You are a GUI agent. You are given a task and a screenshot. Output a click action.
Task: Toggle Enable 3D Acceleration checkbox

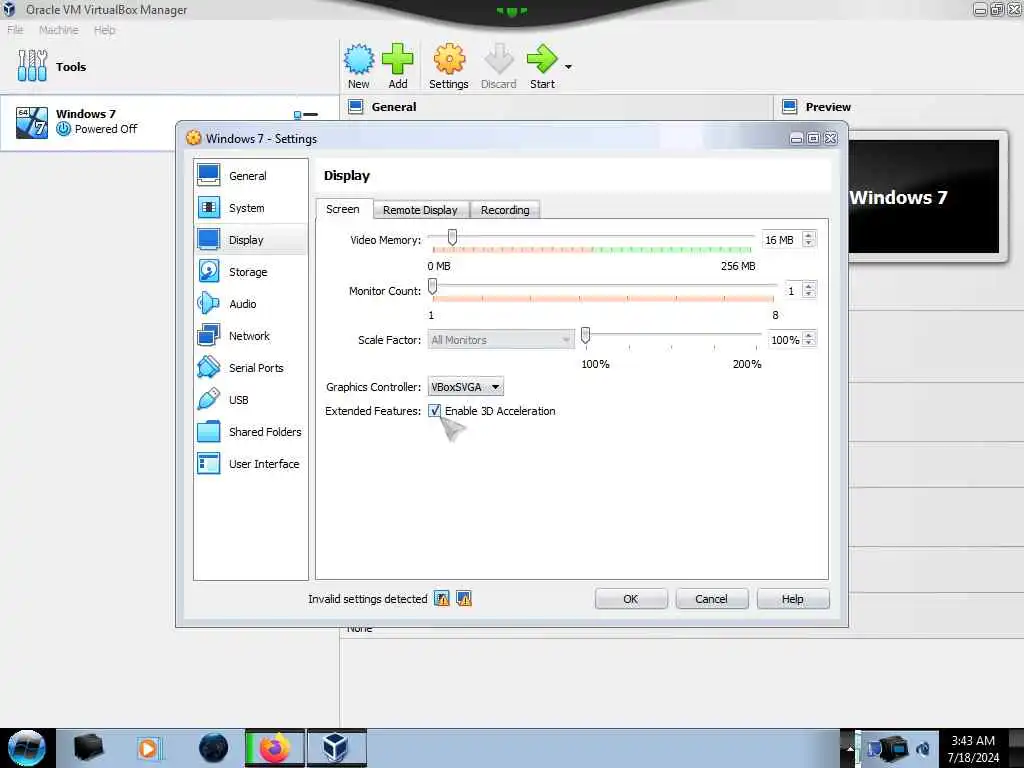434,411
